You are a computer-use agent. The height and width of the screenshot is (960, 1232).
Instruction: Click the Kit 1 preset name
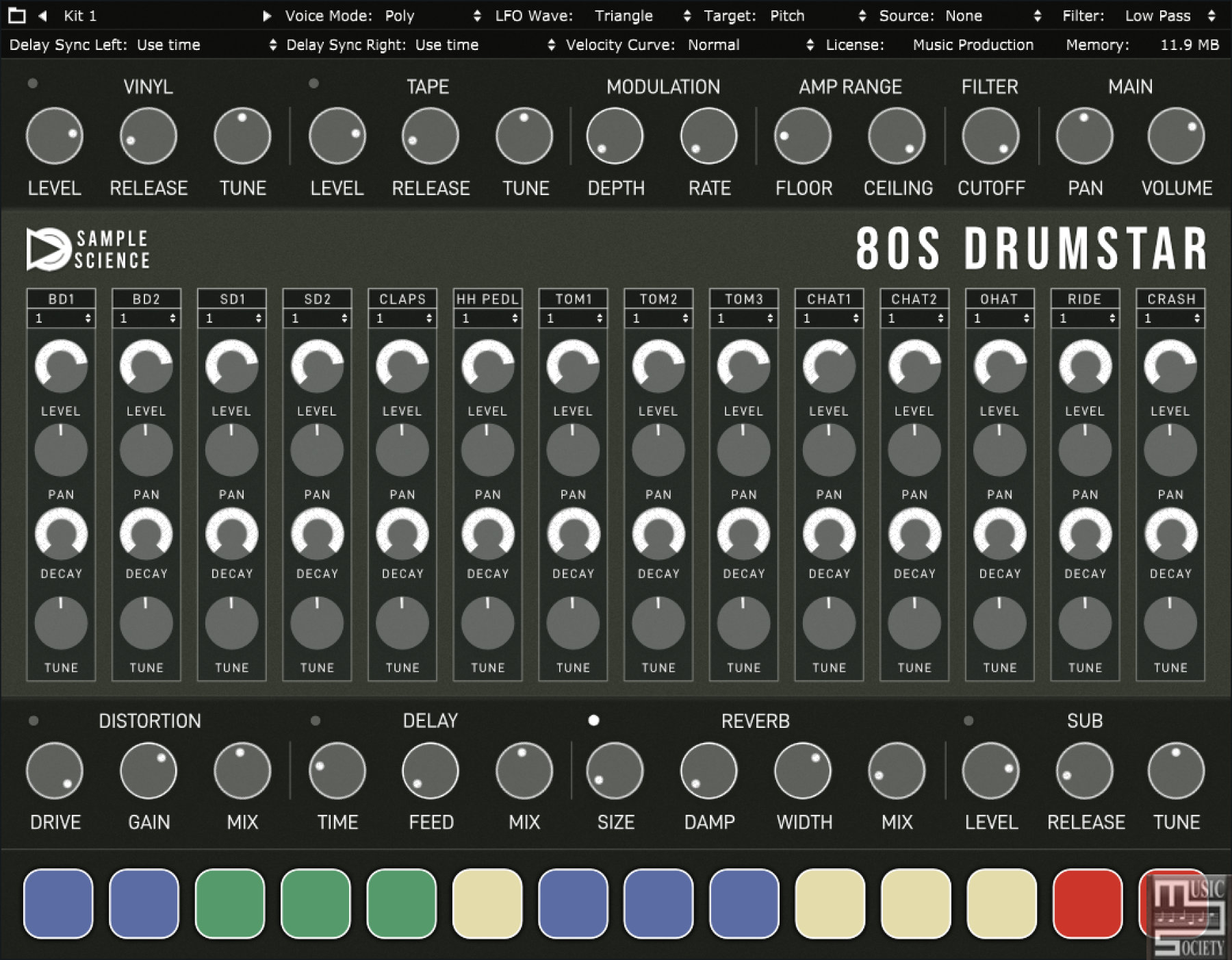click(x=80, y=16)
